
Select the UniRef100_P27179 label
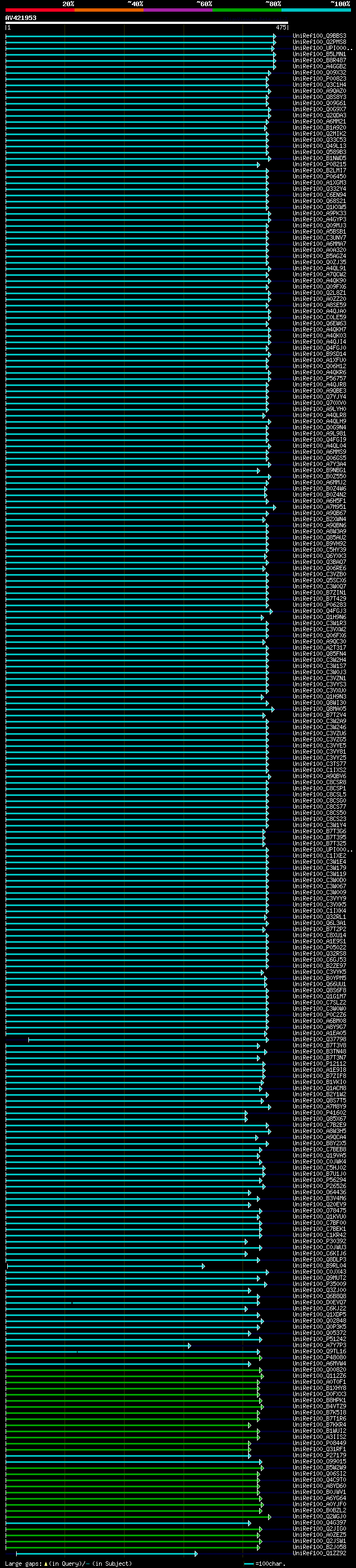pyautogui.click(x=319, y=1456)
